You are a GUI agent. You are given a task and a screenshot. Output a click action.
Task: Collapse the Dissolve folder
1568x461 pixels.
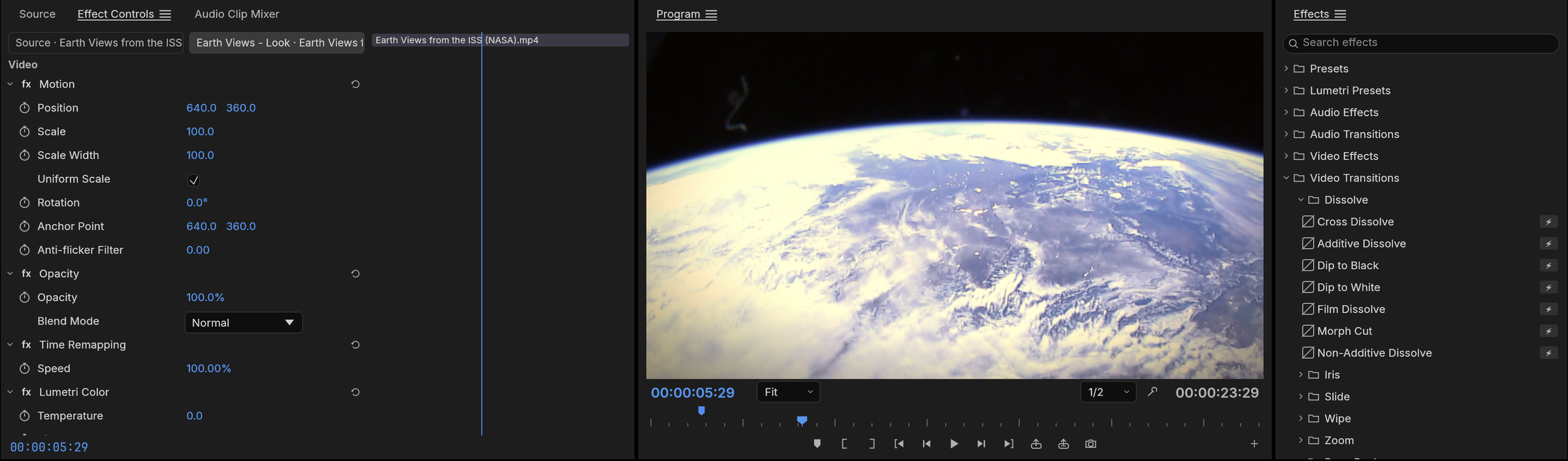point(1301,200)
